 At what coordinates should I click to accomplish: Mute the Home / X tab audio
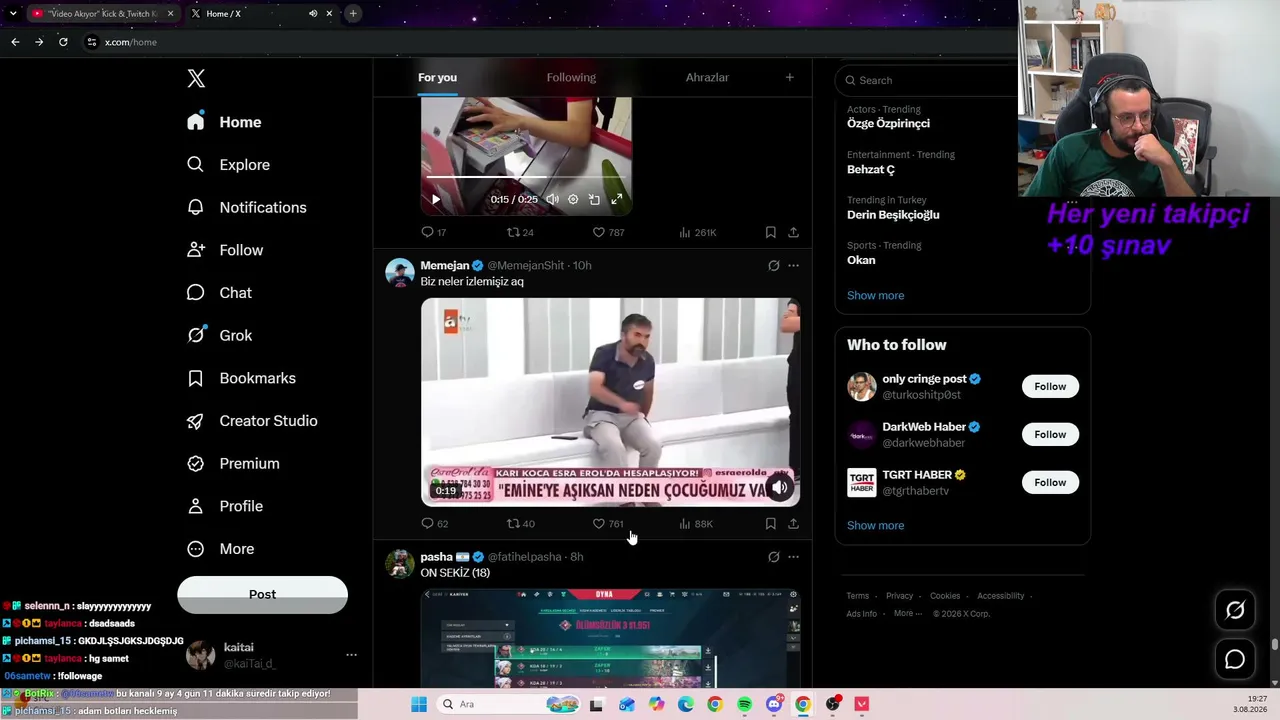(x=313, y=13)
